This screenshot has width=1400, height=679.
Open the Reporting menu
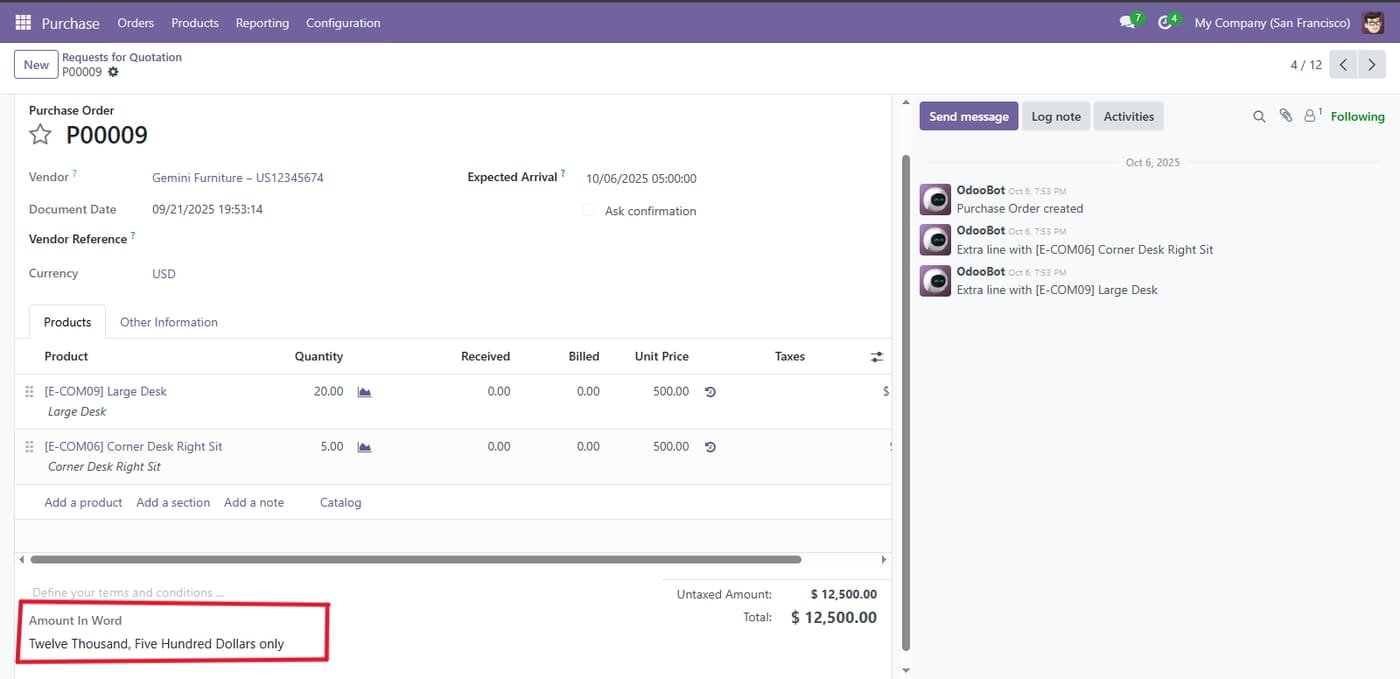[262, 23]
